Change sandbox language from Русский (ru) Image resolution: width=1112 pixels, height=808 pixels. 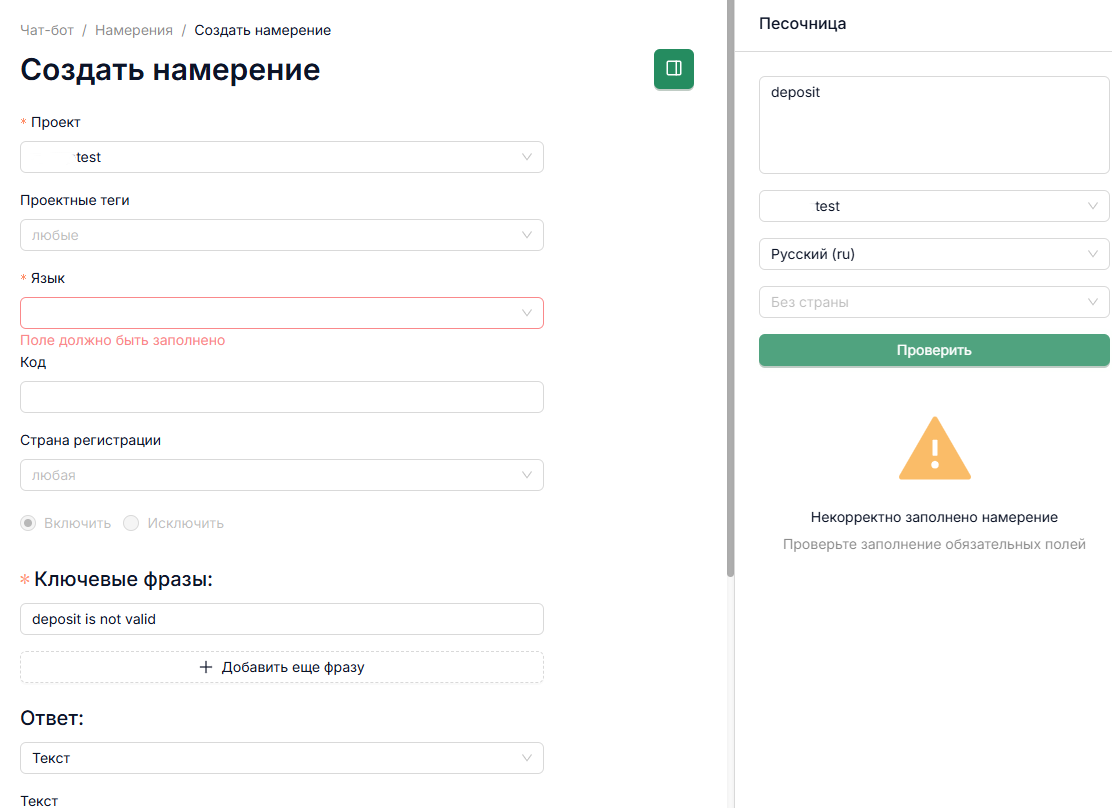[x=934, y=254]
